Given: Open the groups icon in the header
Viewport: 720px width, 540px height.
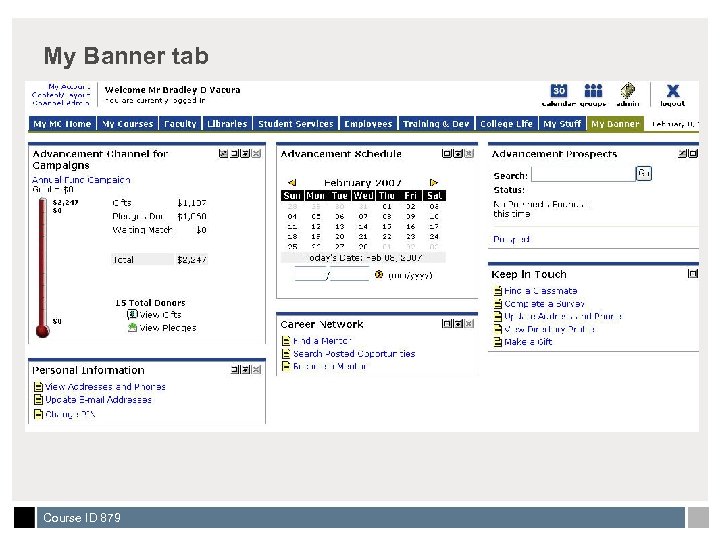Looking at the screenshot, I should (593, 91).
